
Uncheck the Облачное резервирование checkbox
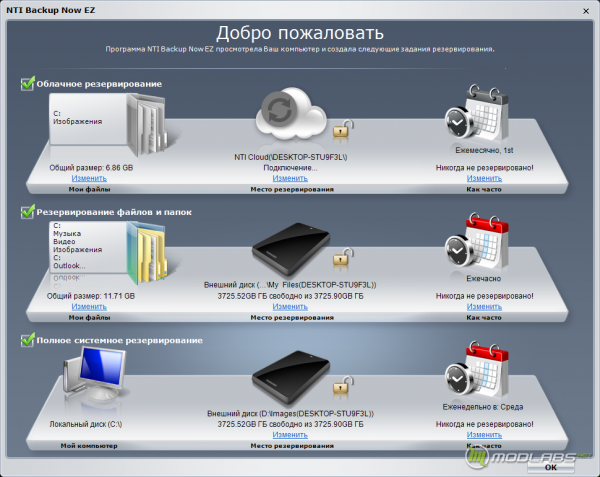27,83
